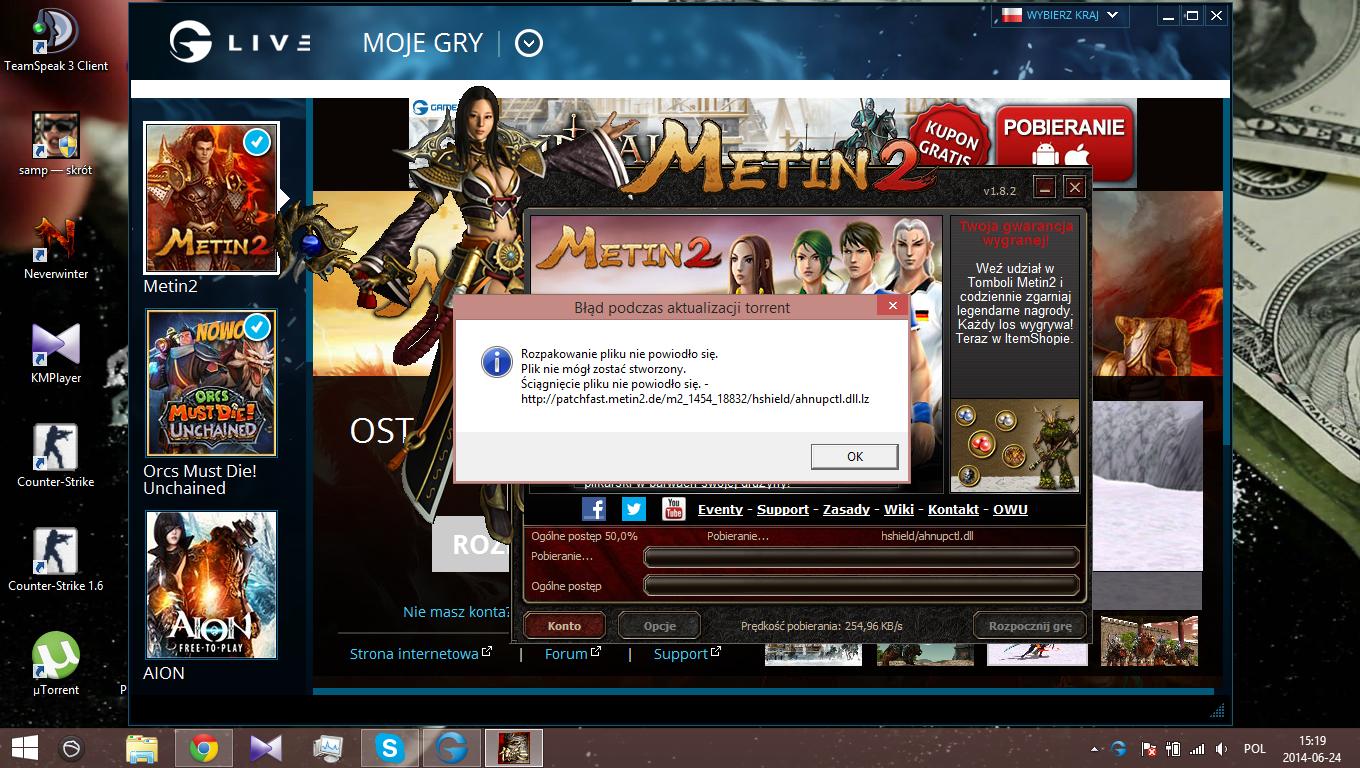Screen dimensions: 1360x768
Task: Click the Pobieranie file progress bar
Action: [861, 557]
